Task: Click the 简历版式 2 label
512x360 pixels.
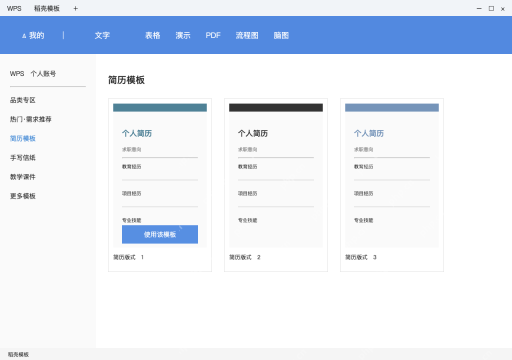Action: [x=245, y=257]
